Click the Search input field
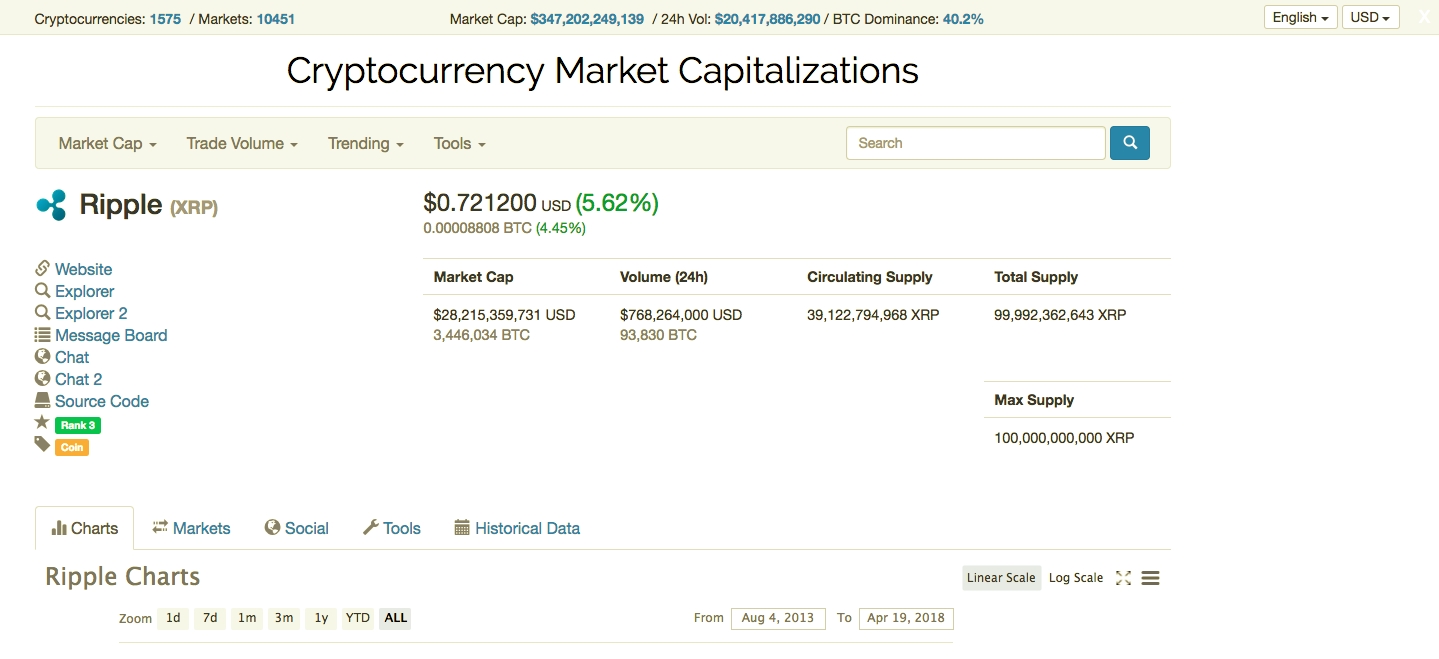 976,143
